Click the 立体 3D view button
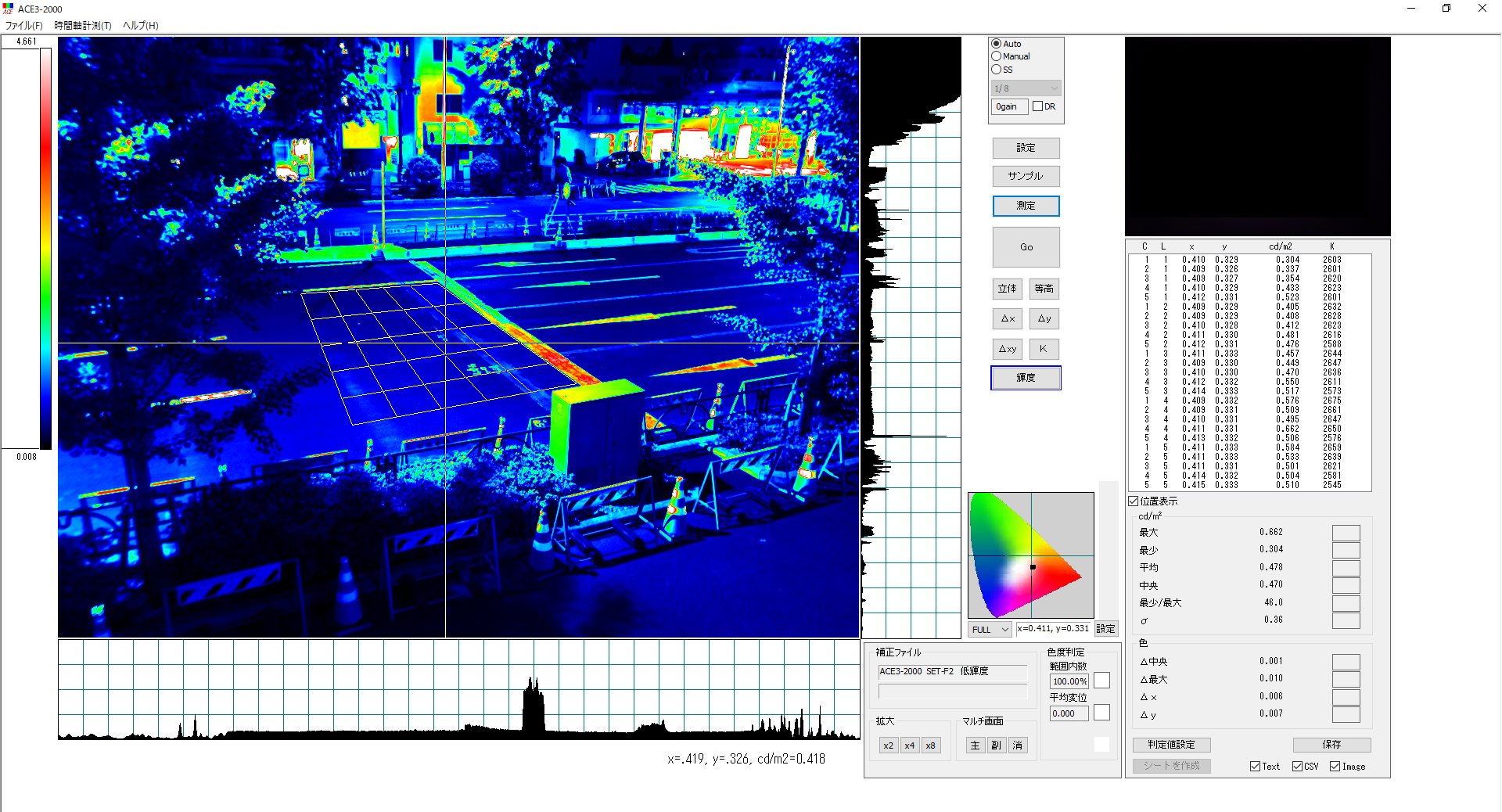The height and width of the screenshot is (812, 1502). pos(1007,289)
